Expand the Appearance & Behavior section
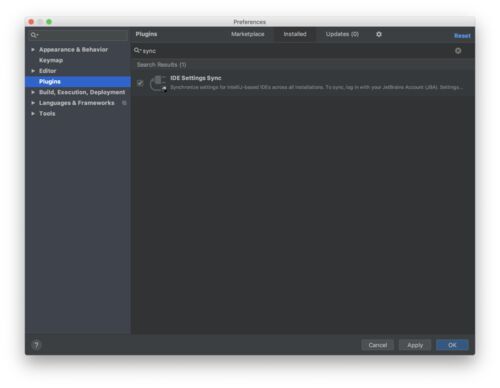The width and height of the screenshot is (500, 388). [33, 50]
